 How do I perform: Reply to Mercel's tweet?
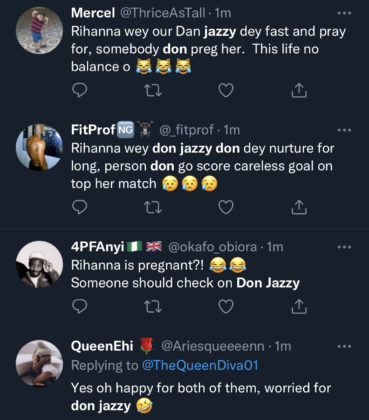tap(79, 90)
